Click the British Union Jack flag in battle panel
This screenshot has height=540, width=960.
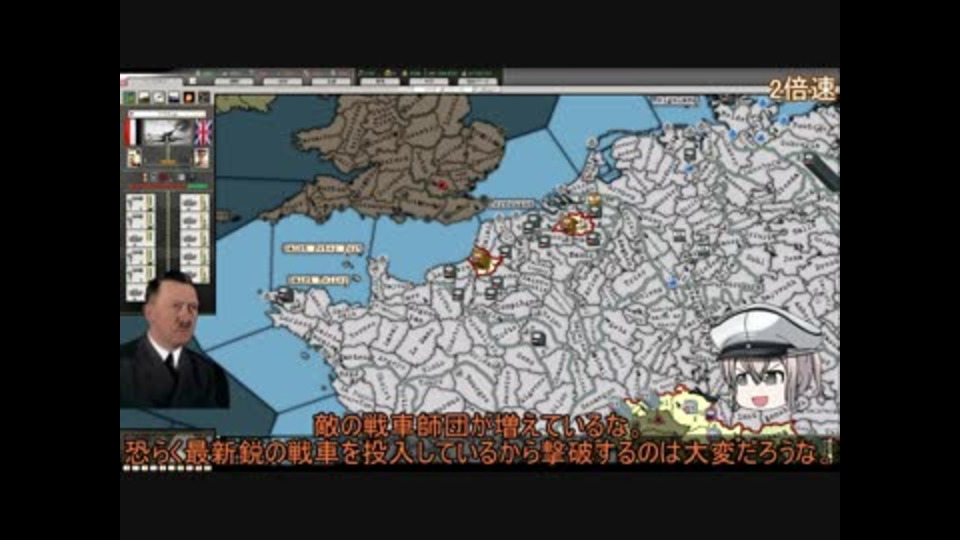(203, 133)
